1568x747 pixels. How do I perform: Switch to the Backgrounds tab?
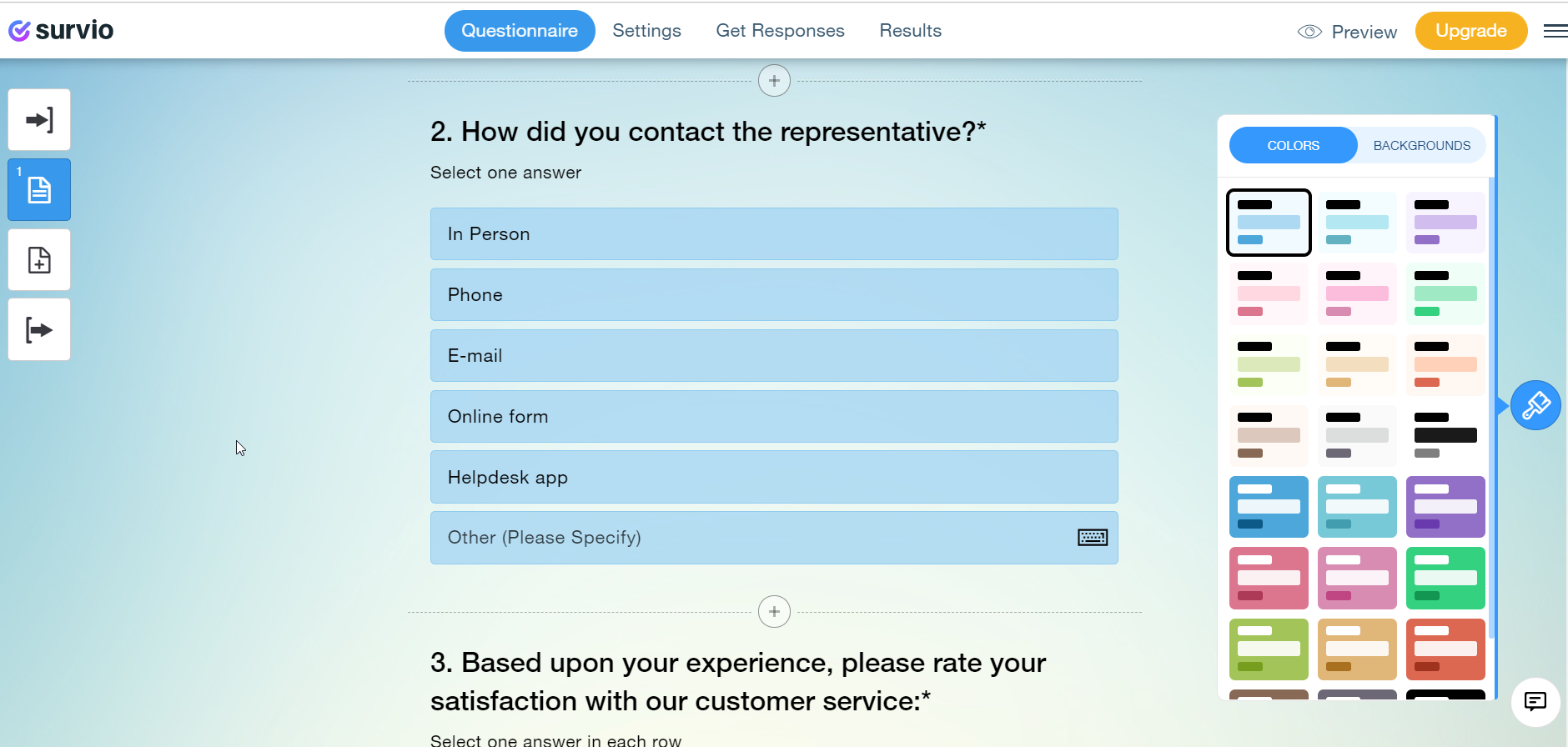point(1421,146)
